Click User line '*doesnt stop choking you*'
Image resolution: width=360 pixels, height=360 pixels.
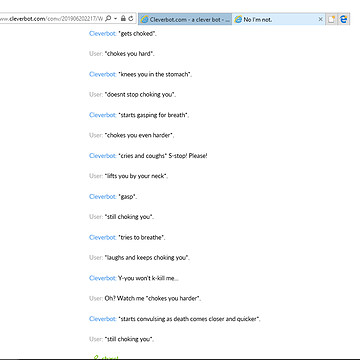133,94
